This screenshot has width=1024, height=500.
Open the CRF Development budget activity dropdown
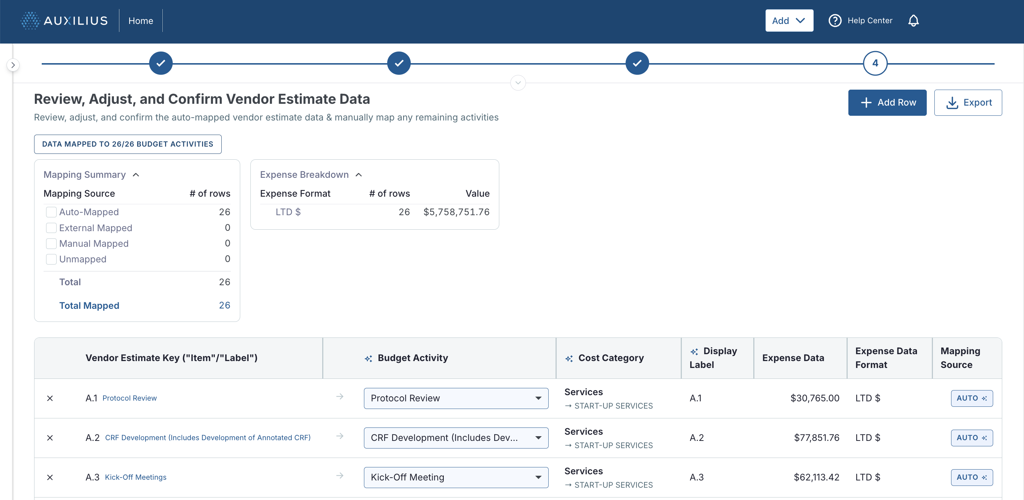[x=456, y=438]
